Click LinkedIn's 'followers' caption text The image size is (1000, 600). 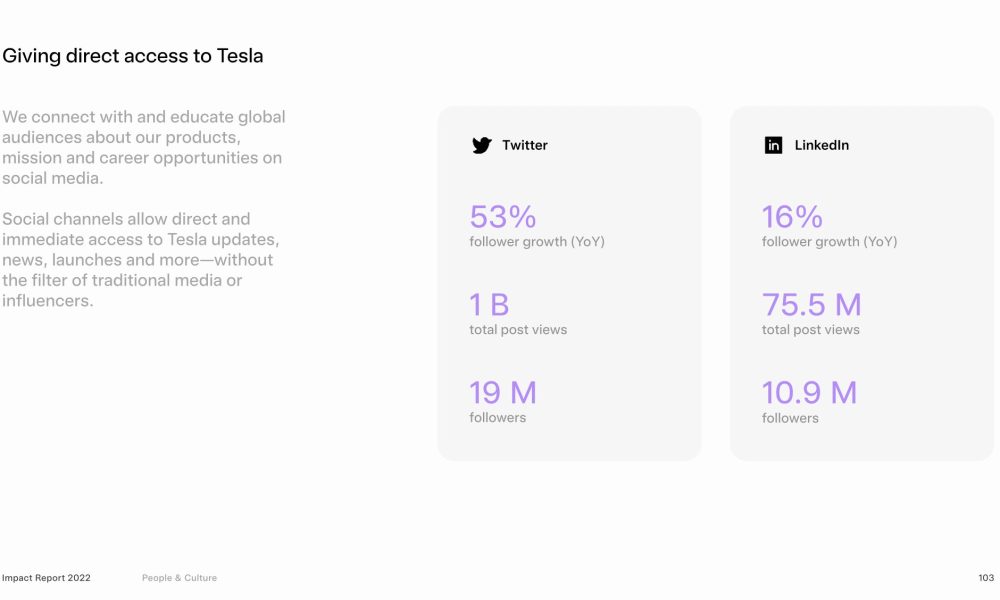790,418
